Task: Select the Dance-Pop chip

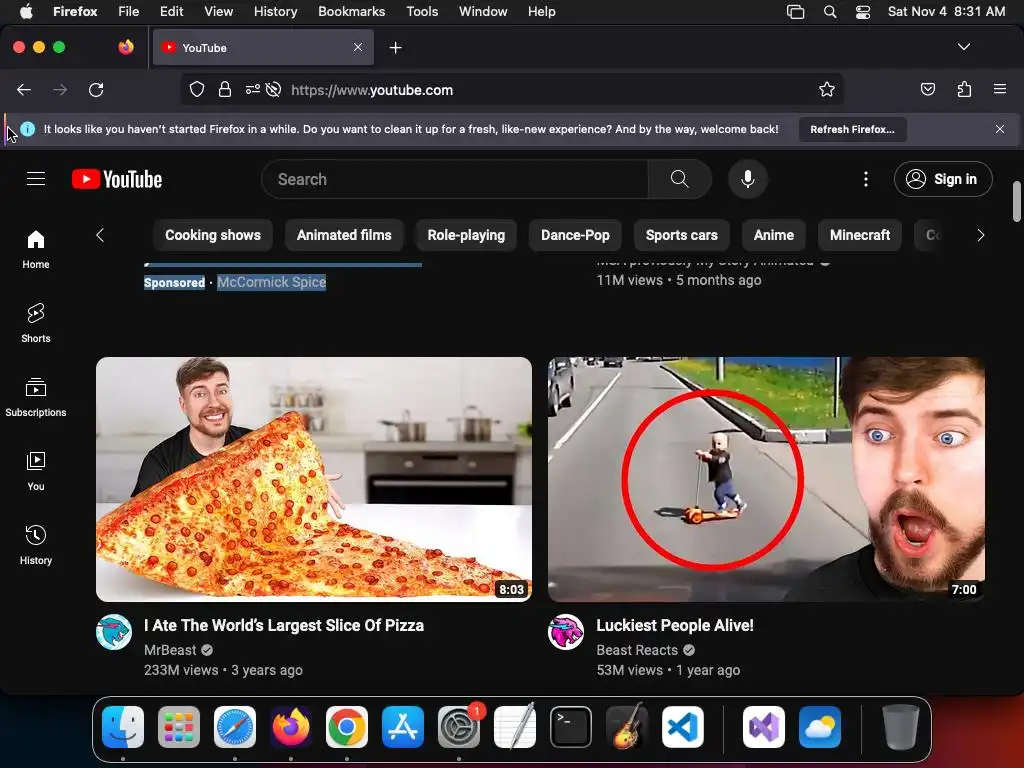Action: (x=575, y=235)
